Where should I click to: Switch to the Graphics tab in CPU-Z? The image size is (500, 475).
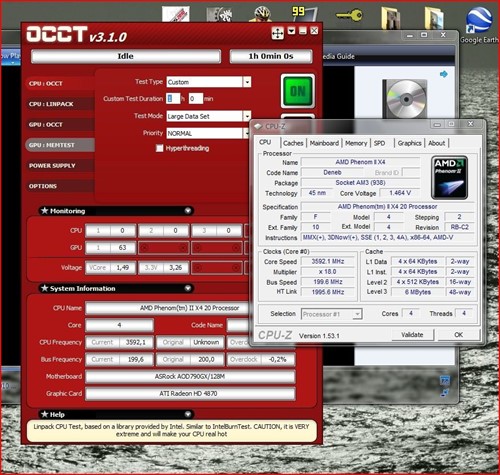pyautogui.click(x=409, y=143)
